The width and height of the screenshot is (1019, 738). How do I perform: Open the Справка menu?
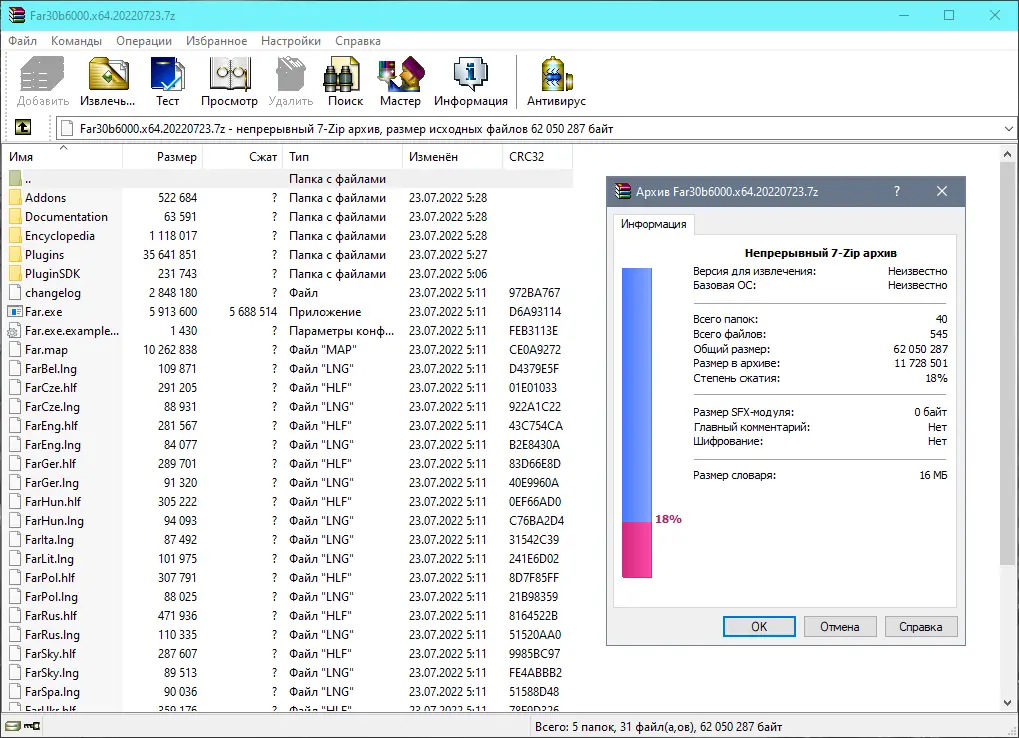(x=357, y=41)
